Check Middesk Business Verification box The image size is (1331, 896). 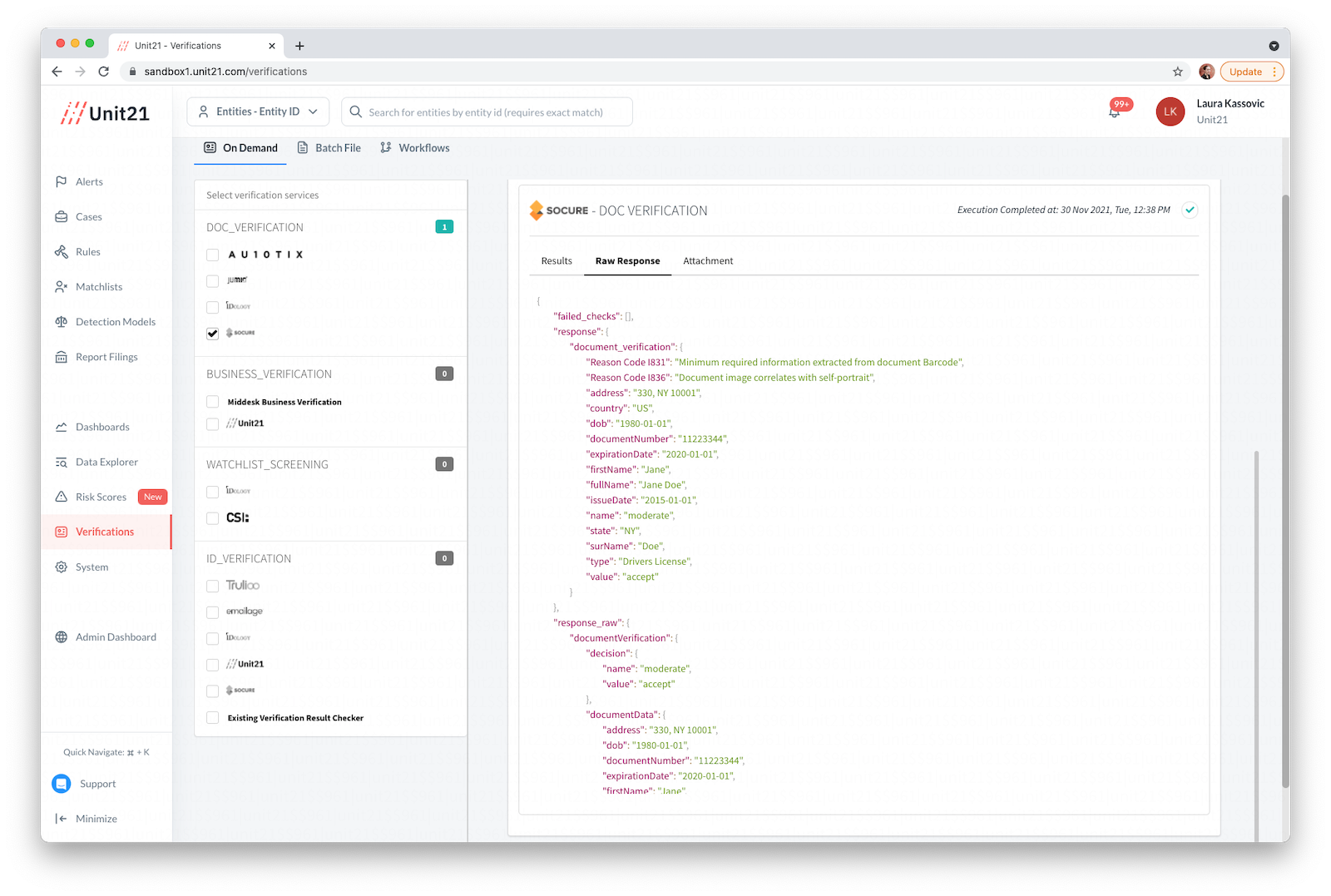click(213, 402)
